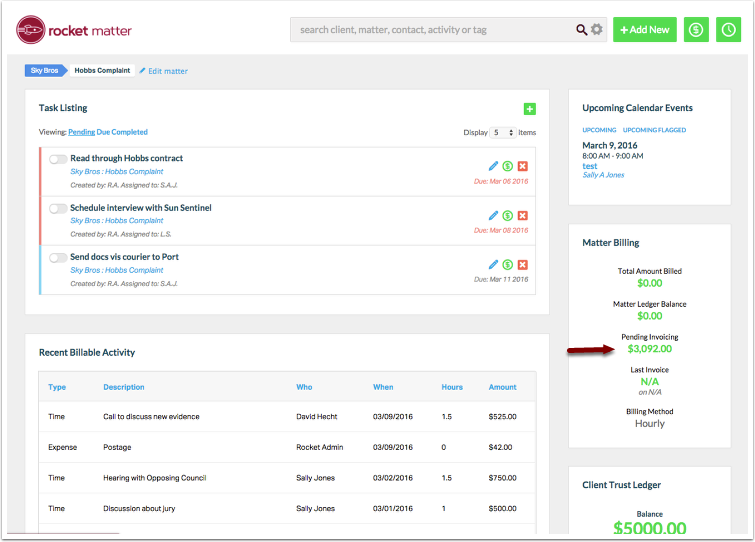Click the 03/02/2016 date cell
This screenshot has width=755, height=542.
pos(393,478)
